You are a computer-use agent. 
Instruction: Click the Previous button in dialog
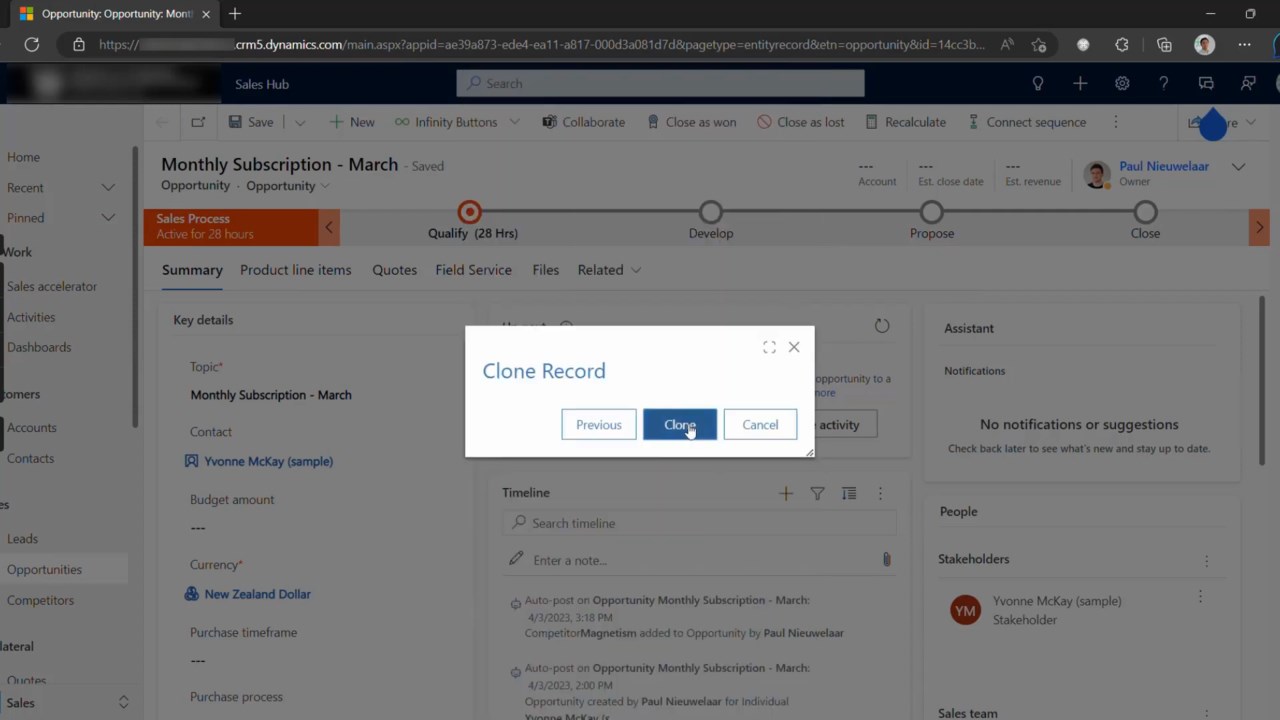599,424
